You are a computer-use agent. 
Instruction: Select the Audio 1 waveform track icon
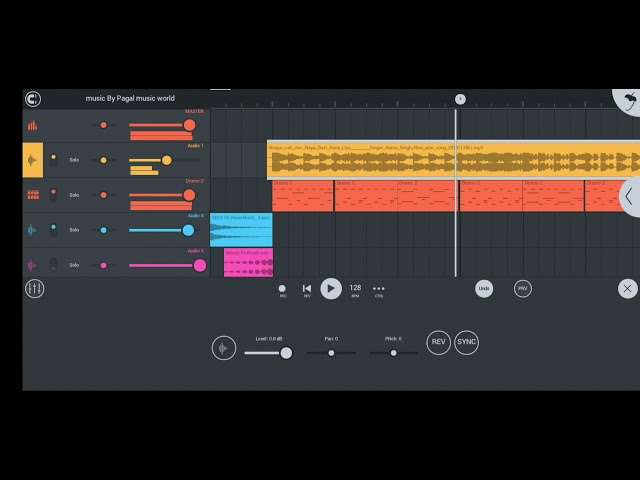[33, 160]
